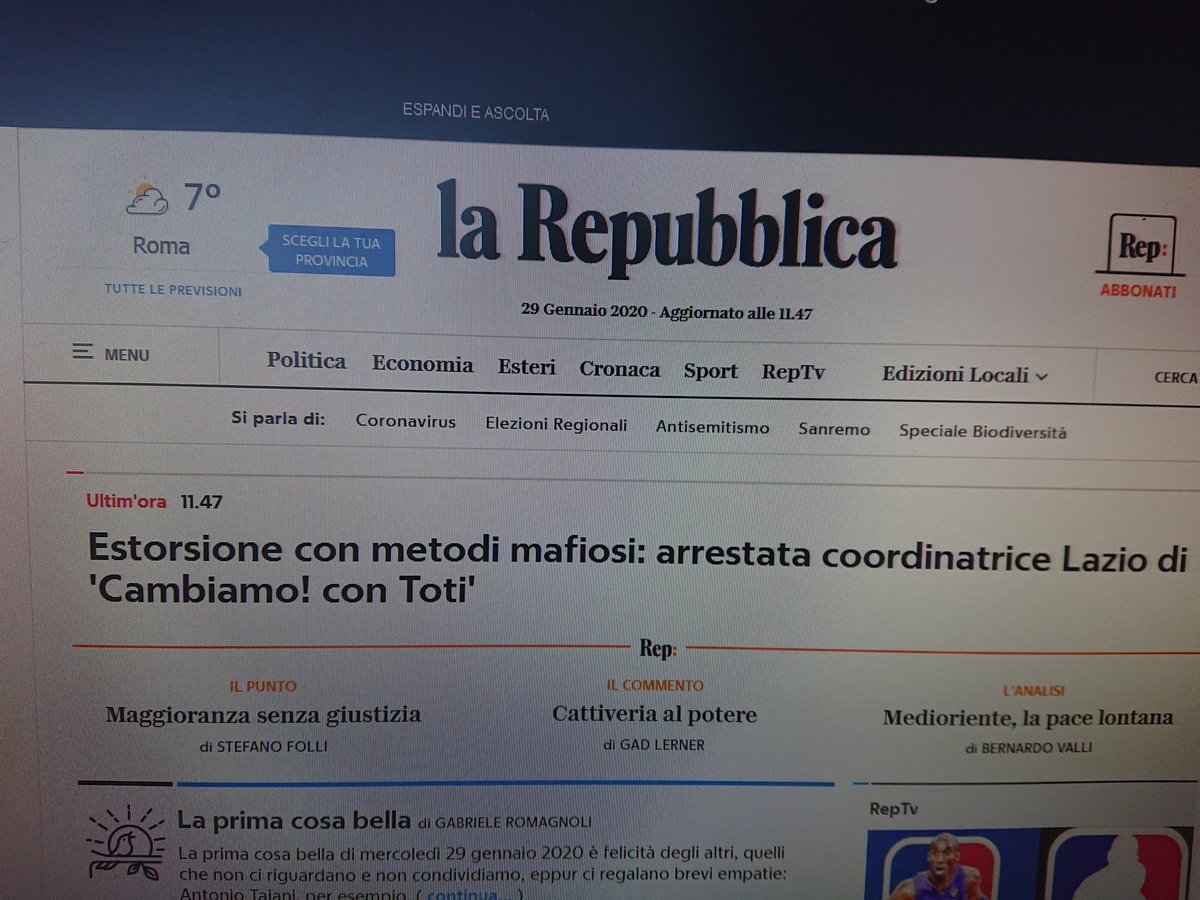Click the Si parla di: label
This screenshot has width=1200, height=900.
pyautogui.click(x=278, y=419)
